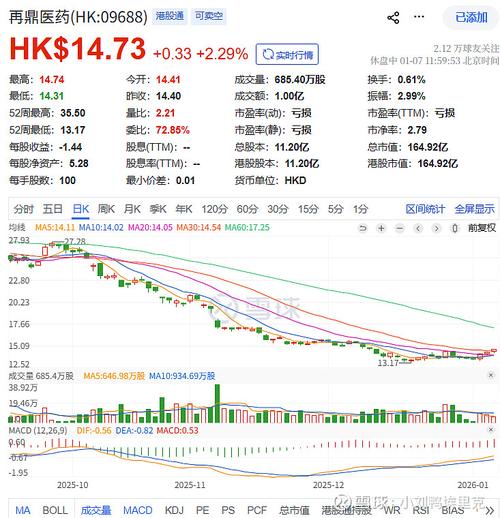Close the MACD indicator panel
Viewport: 500px width, 518px height.
pos(491,430)
